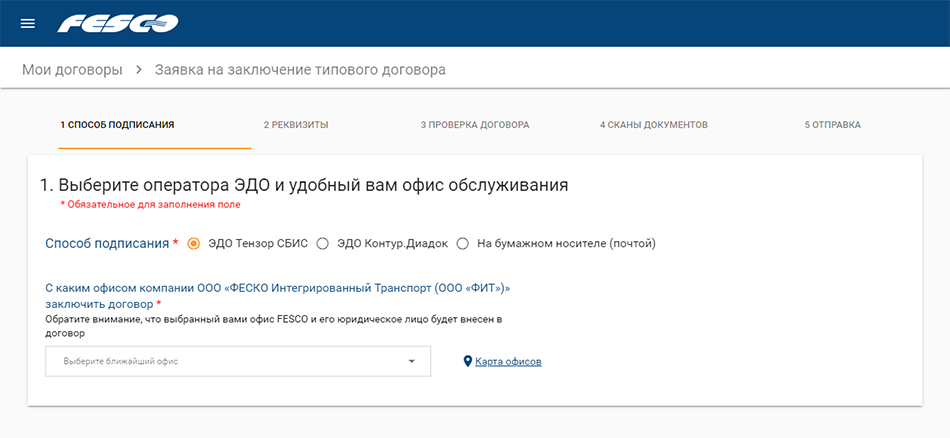Open step 2 Реквизиты tab

(296, 125)
